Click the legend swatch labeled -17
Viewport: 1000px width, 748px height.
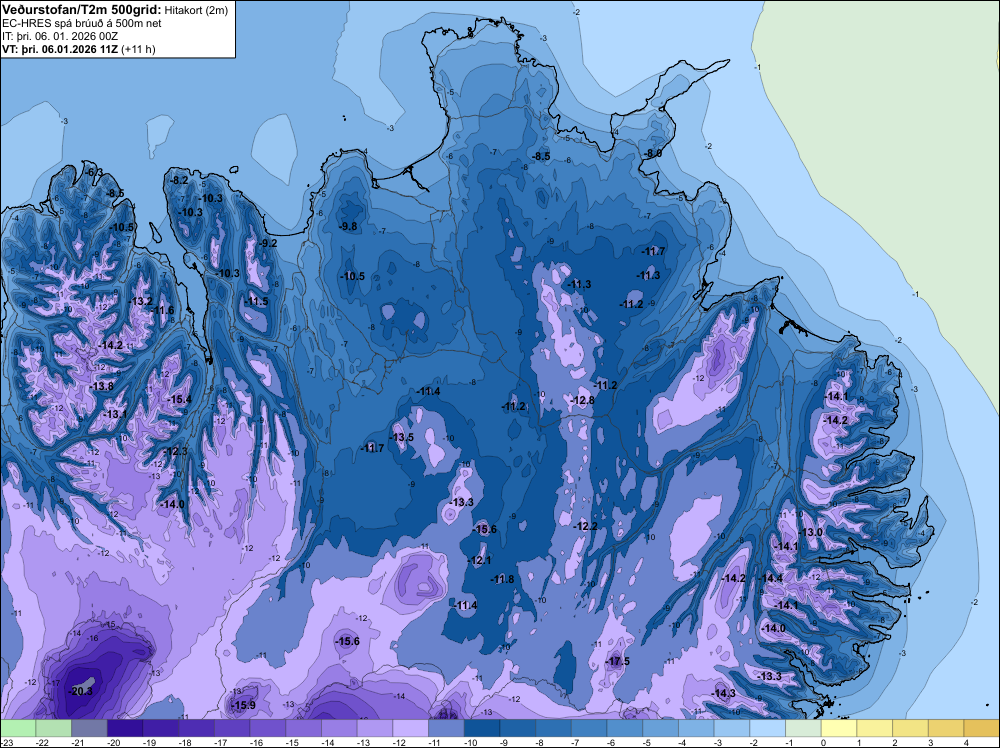[x=232, y=728]
